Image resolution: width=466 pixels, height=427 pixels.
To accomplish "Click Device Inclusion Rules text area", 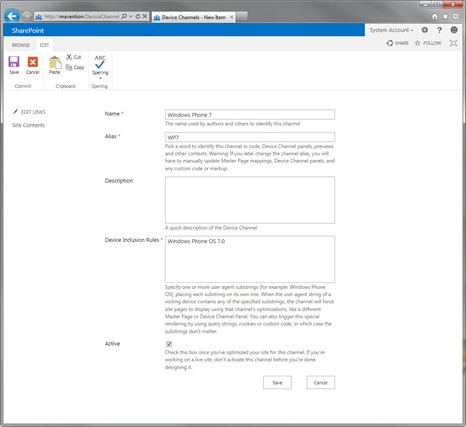I will click(x=250, y=259).
